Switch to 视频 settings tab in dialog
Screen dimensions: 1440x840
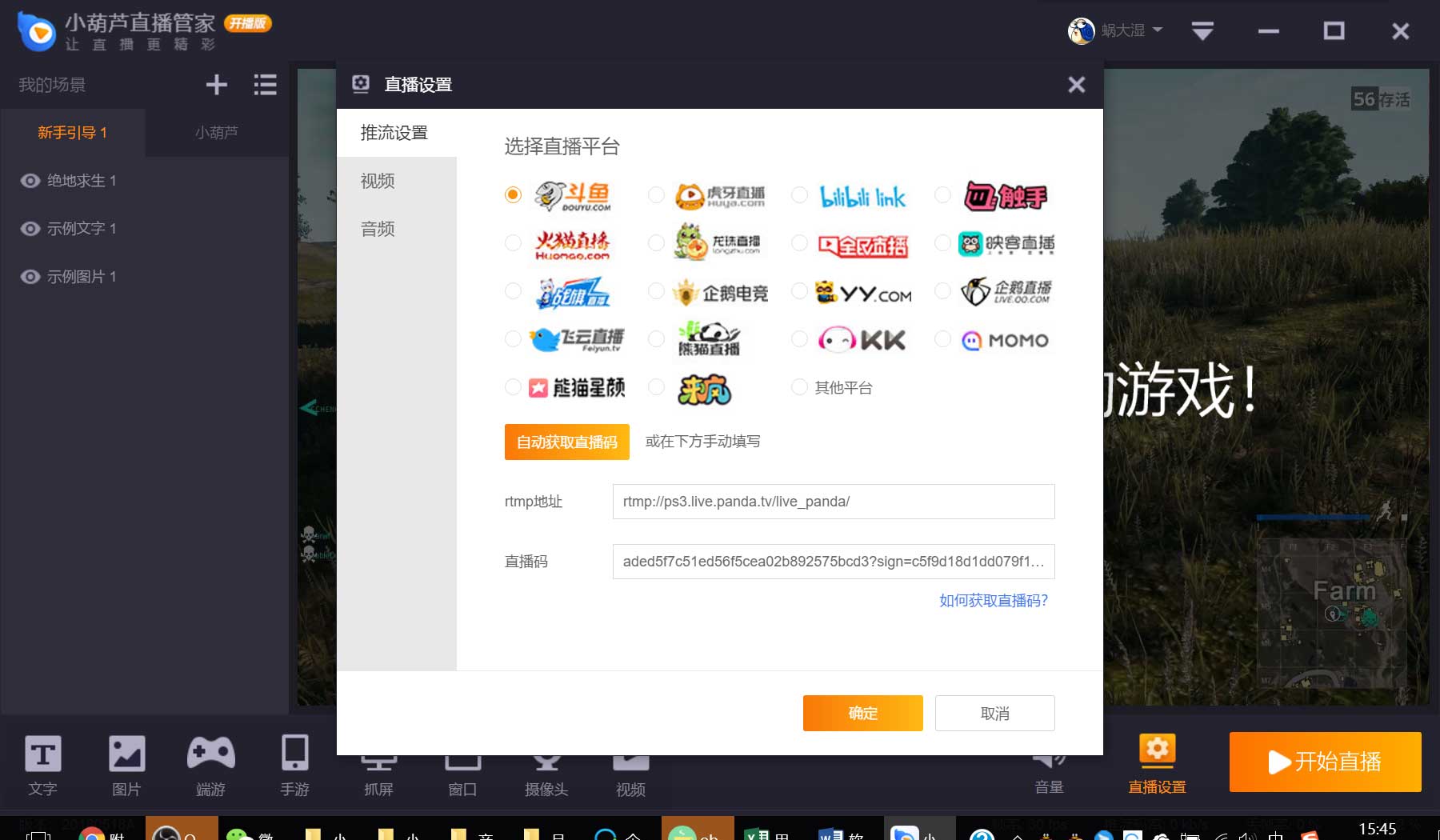(x=397, y=181)
